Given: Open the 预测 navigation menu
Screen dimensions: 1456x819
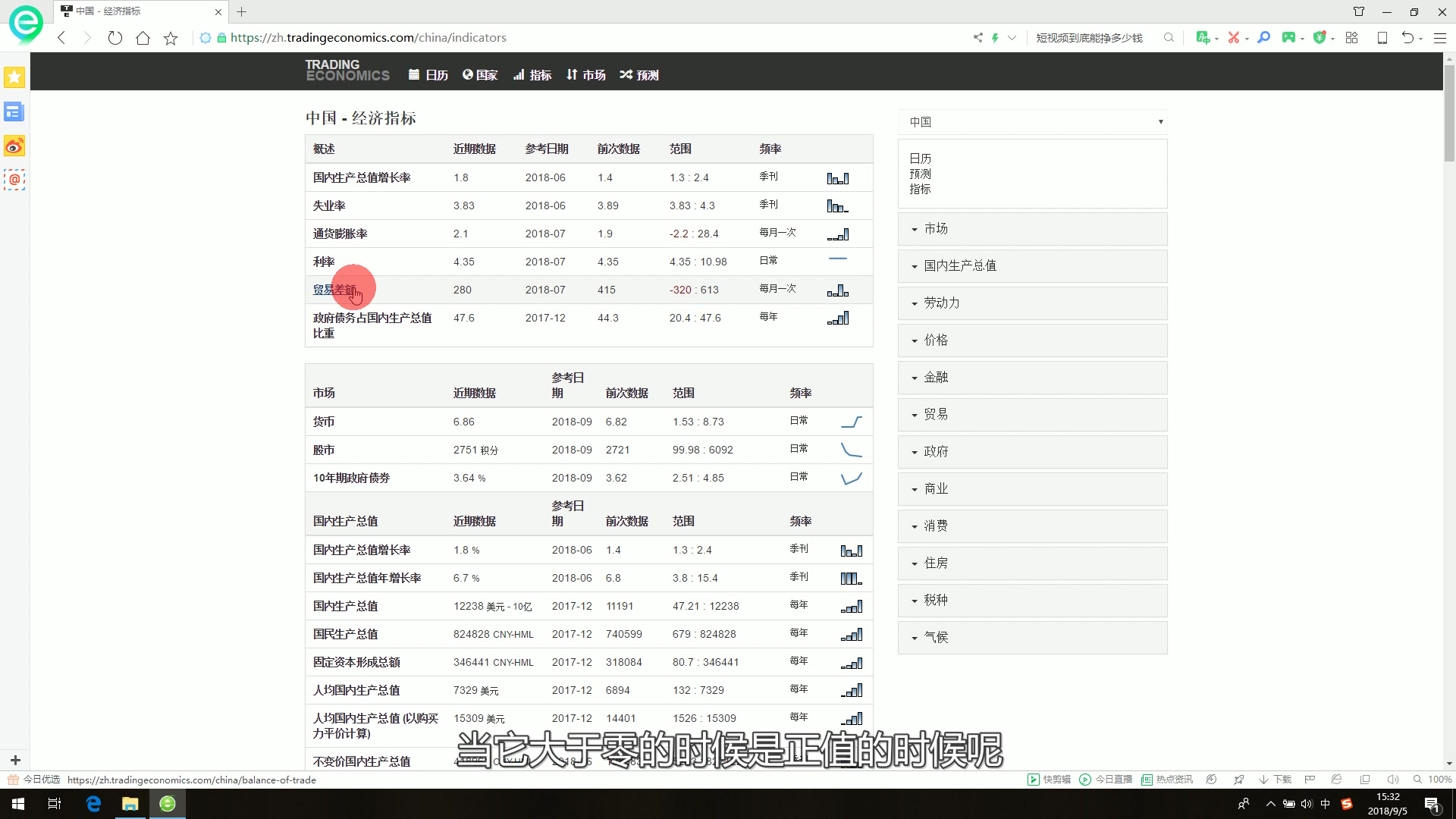Looking at the screenshot, I should 639,75.
